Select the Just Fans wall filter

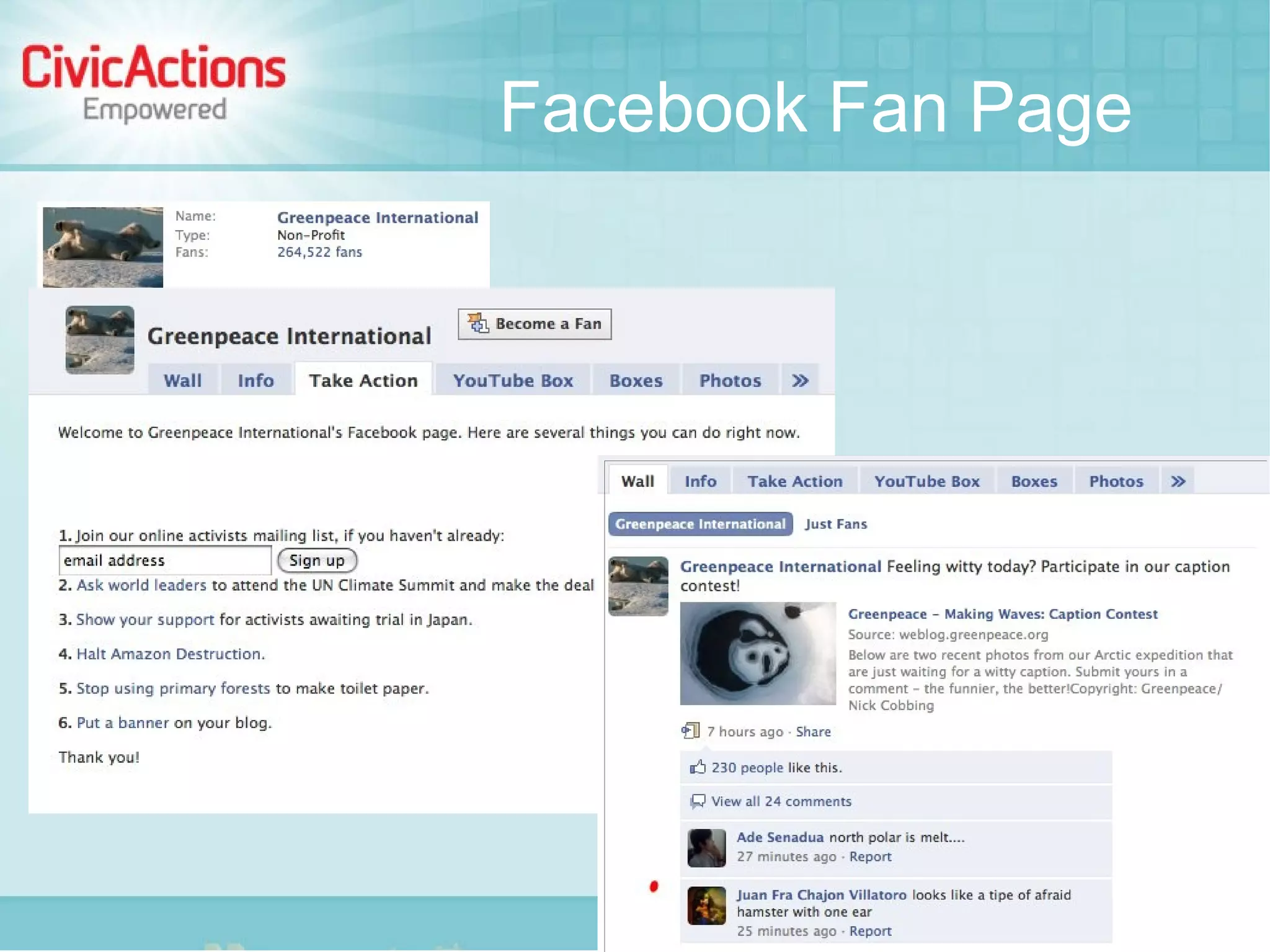[836, 523]
